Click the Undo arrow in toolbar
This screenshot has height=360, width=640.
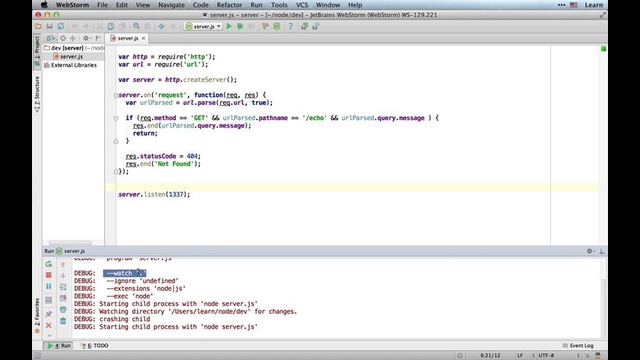click(75, 26)
